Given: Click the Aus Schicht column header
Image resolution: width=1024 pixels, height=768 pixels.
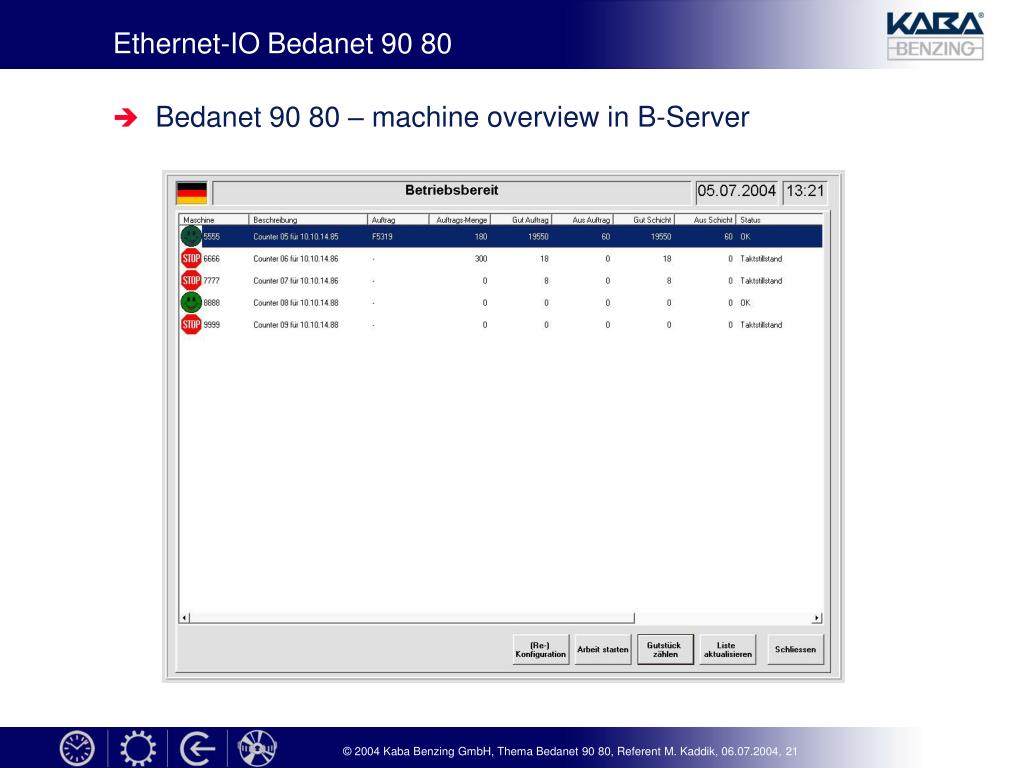Looking at the screenshot, I should [x=705, y=220].
